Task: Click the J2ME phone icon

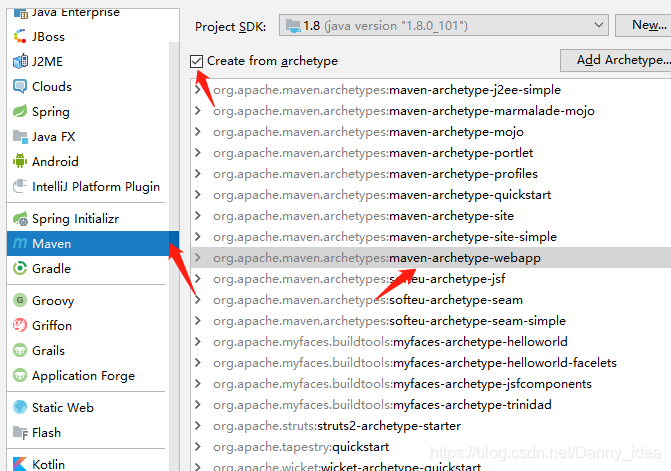Action: click(20, 61)
